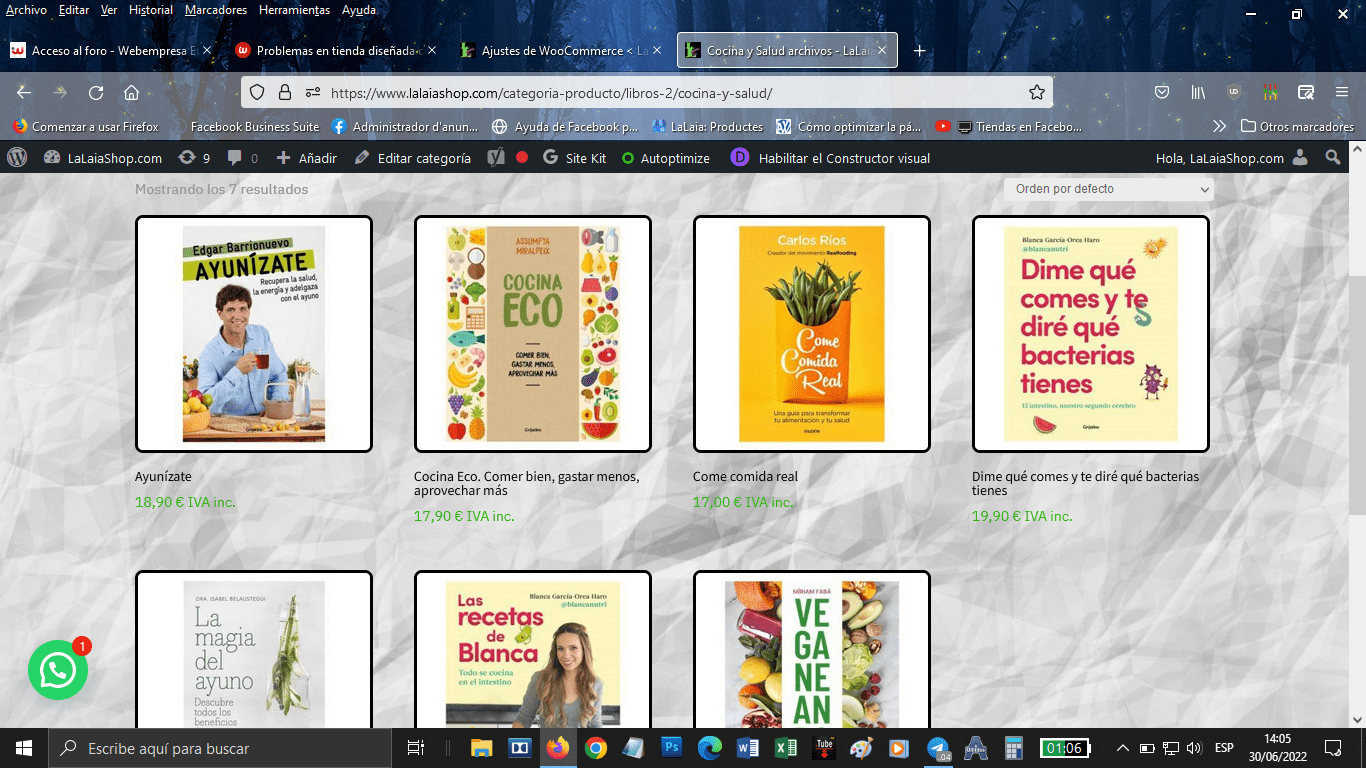Open the 'Otros marcadores' bookmarks folder
This screenshot has width=1366, height=768.
[1297, 126]
